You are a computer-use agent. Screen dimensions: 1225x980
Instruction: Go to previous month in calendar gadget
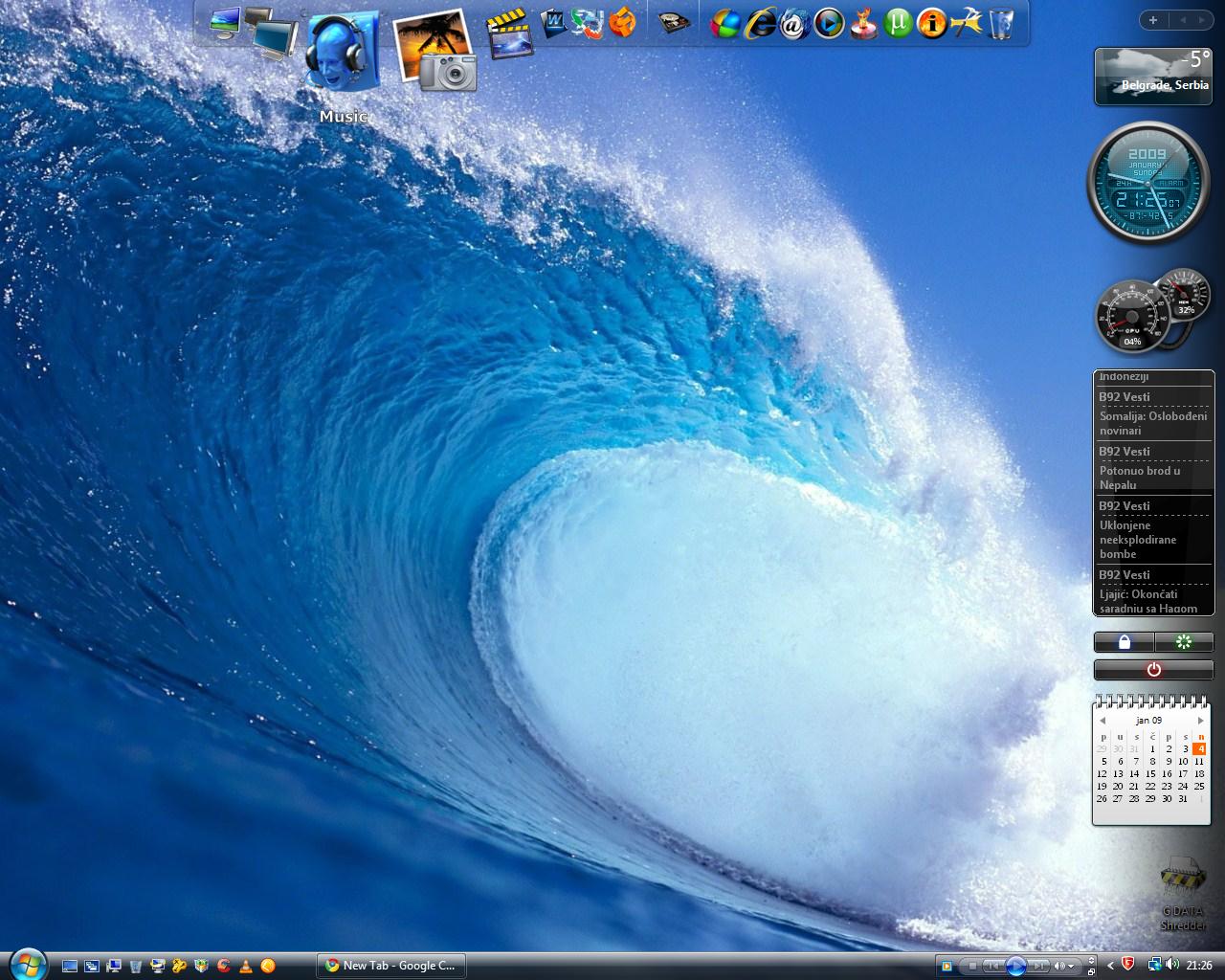click(1102, 721)
